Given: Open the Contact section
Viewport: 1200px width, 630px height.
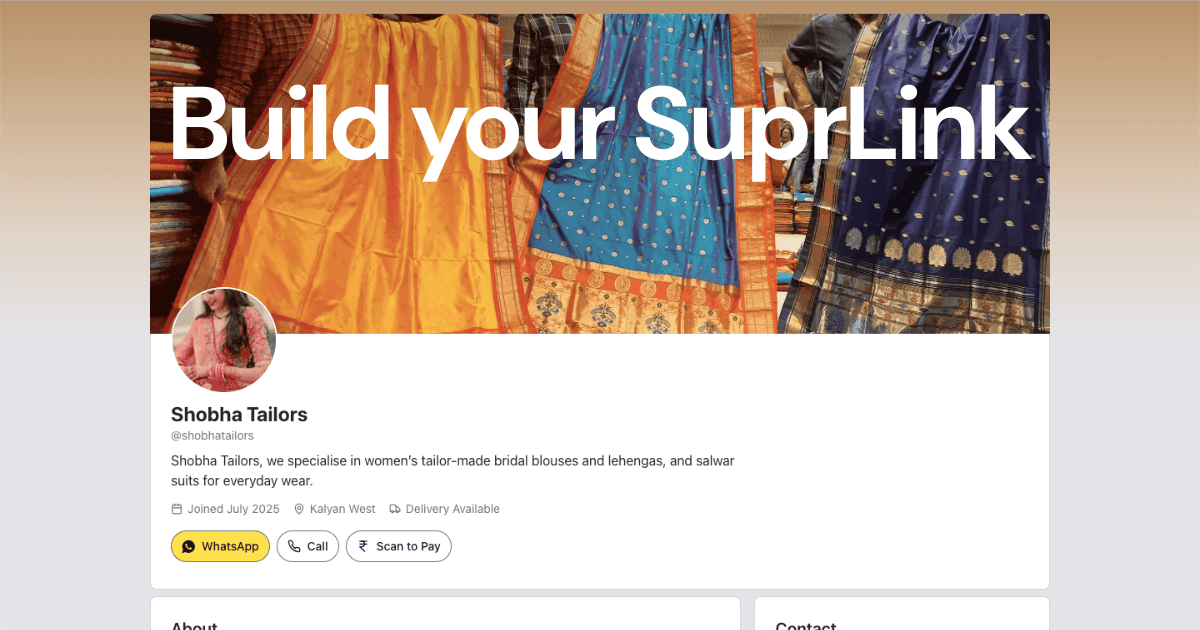Looking at the screenshot, I should click(x=806, y=624).
